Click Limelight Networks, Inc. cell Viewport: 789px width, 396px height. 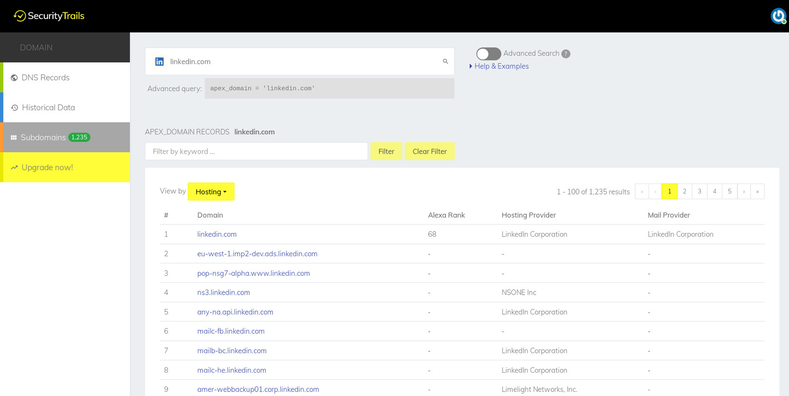tap(539, 389)
